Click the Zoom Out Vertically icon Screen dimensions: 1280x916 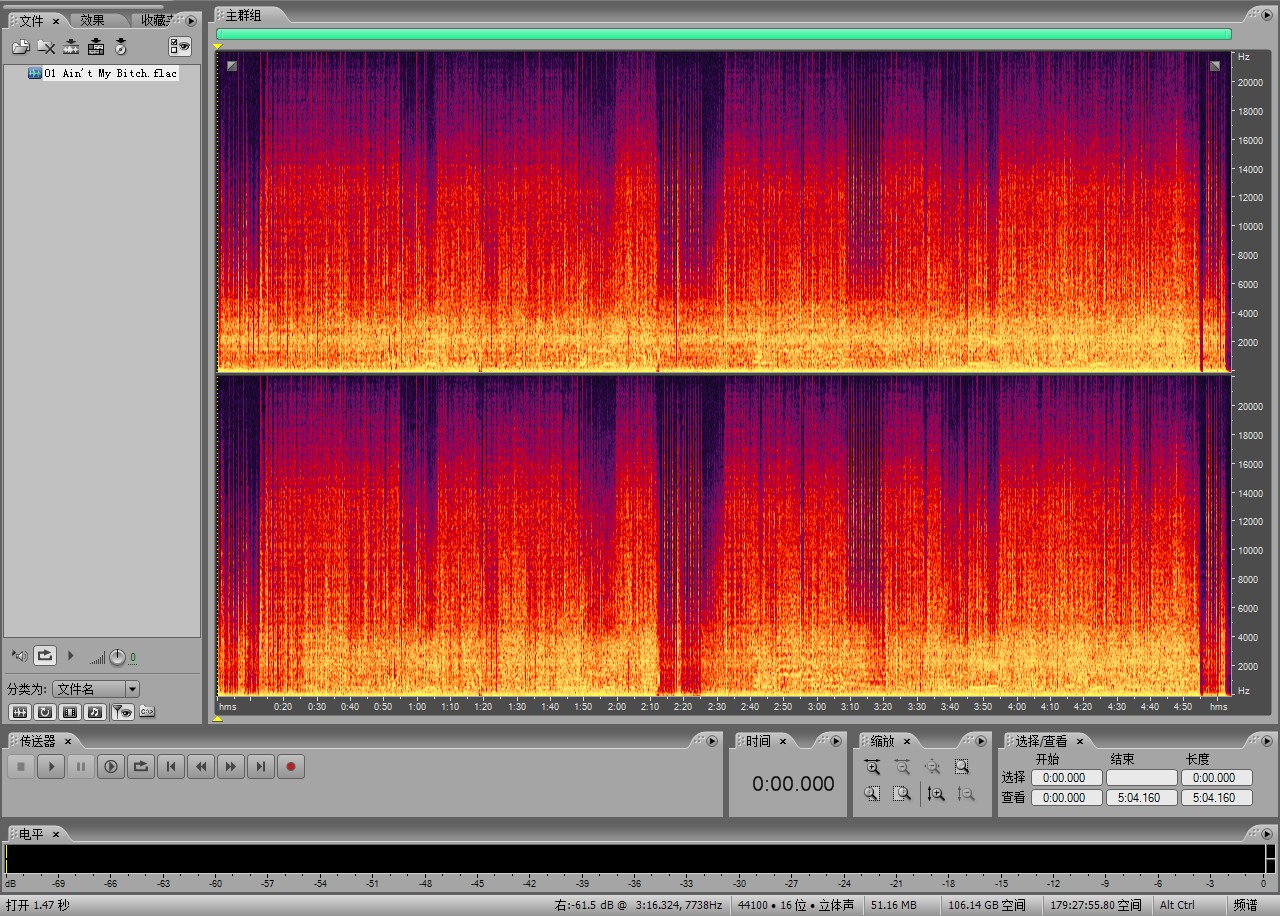click(x=966, y=793)
